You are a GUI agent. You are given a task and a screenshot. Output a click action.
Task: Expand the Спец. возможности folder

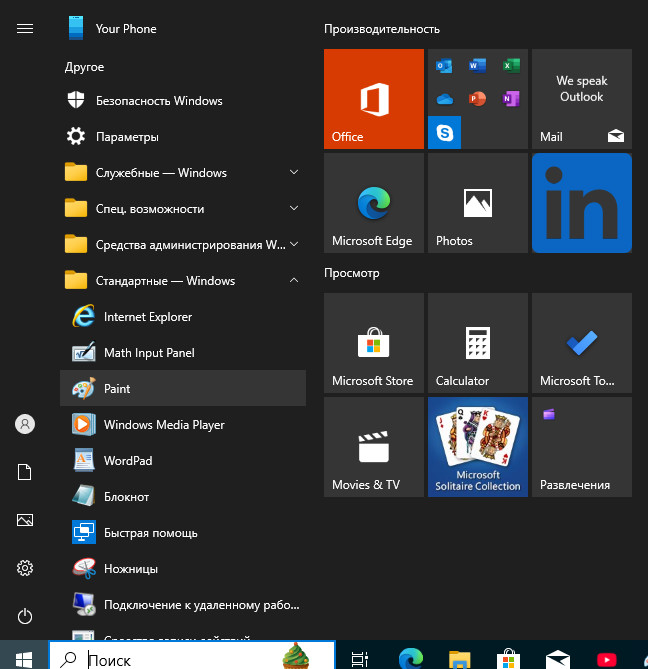(x=183, y=209)
